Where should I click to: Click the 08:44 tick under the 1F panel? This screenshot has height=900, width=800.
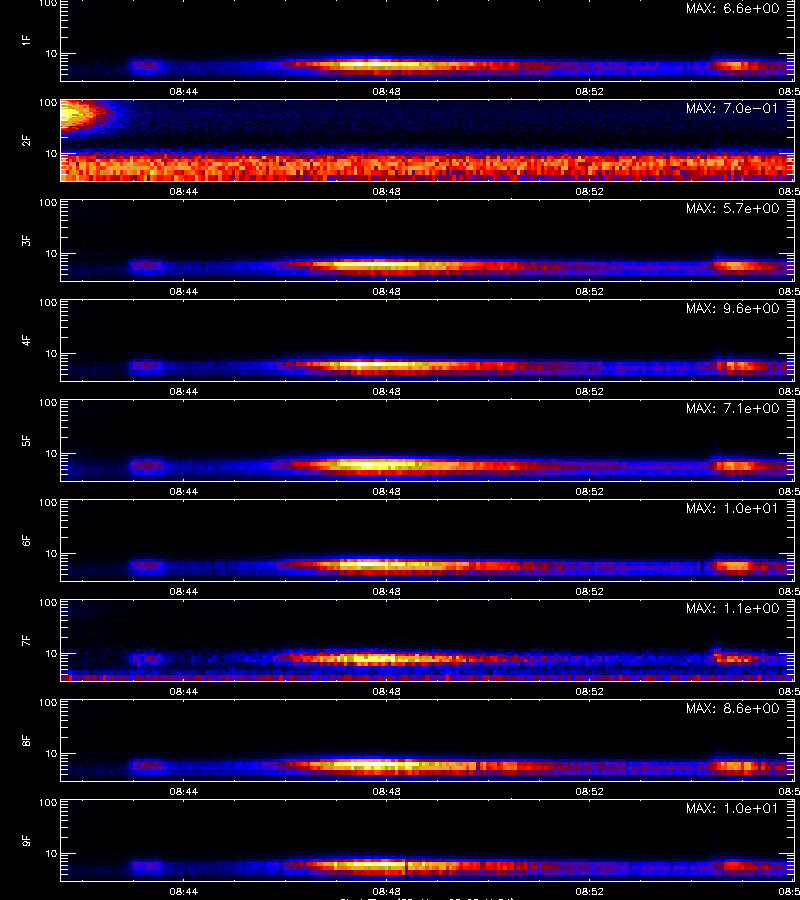pos(184,91)
